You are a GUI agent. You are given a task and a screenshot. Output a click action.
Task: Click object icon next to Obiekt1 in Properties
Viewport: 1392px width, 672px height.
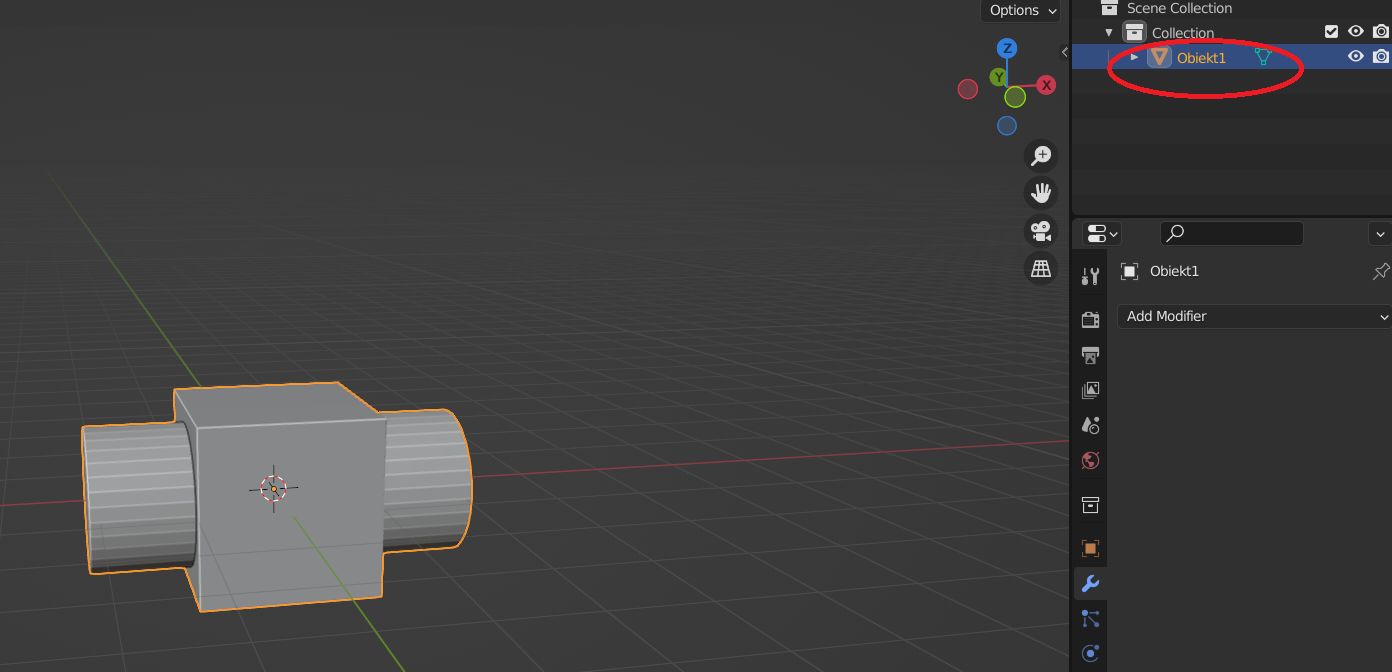pyautogui.click(x=1130, y=271)
